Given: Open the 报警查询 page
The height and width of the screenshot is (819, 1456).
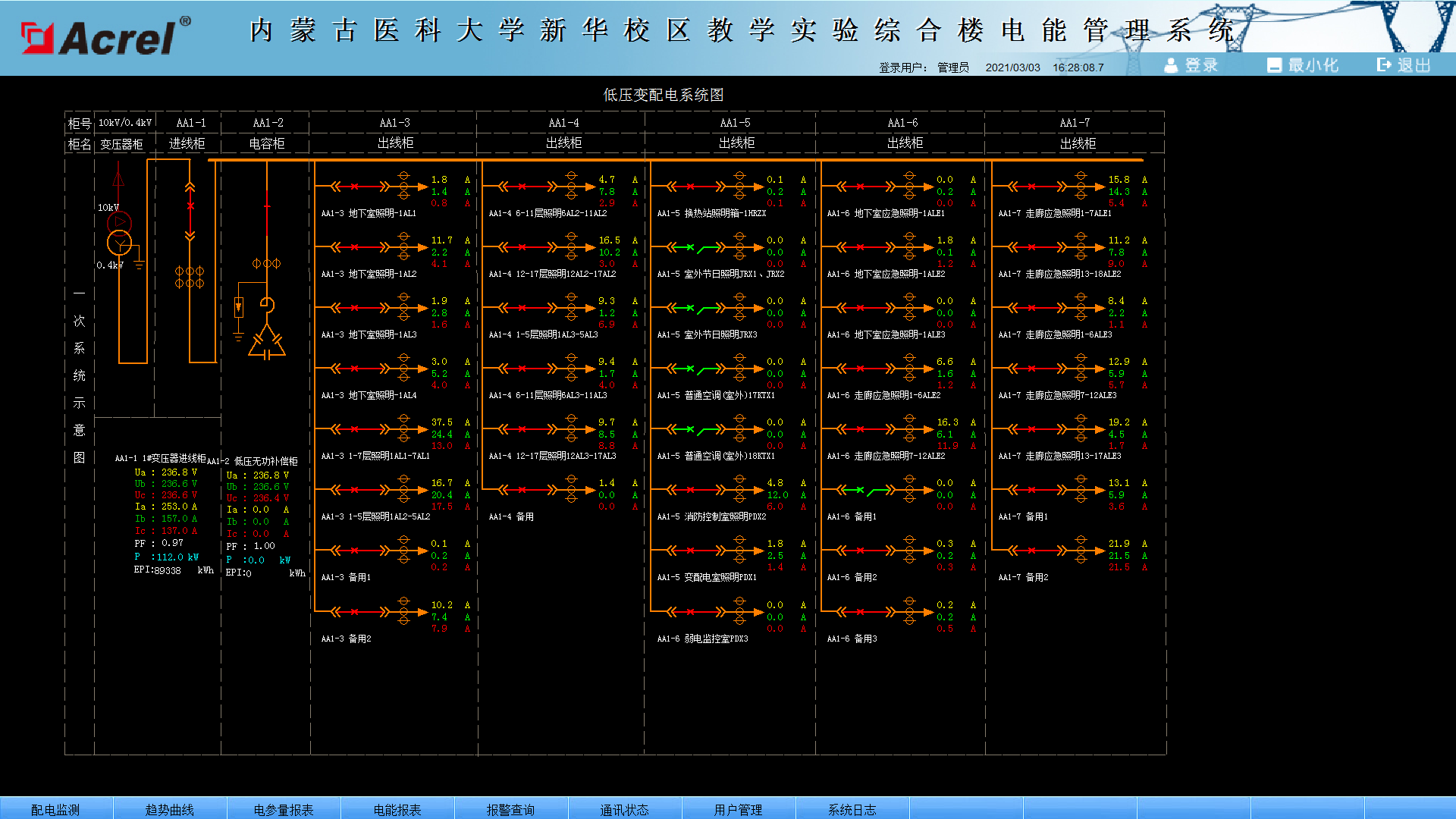Looking at the screenshot, I should [510, 809].
